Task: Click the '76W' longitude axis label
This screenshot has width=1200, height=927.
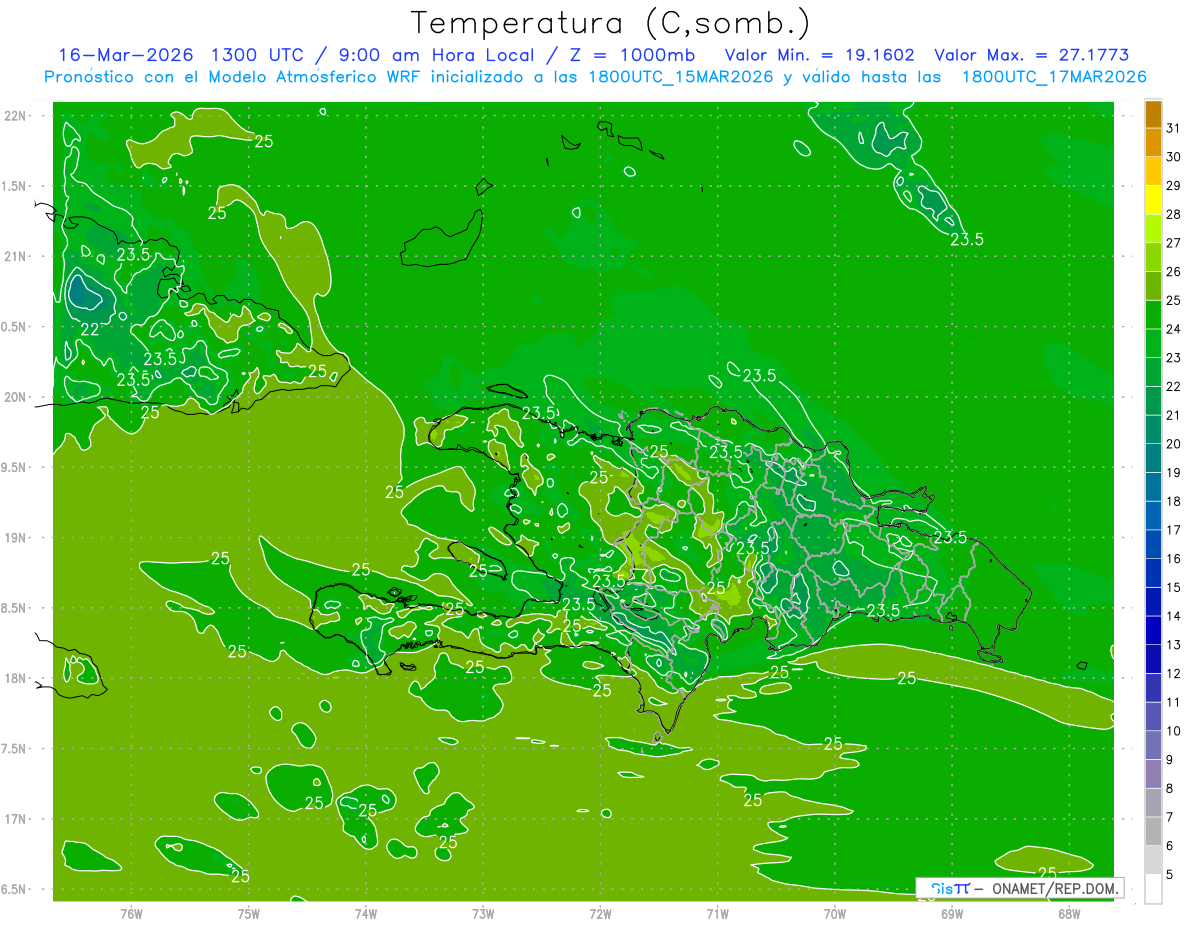Action: coord(131,914)
